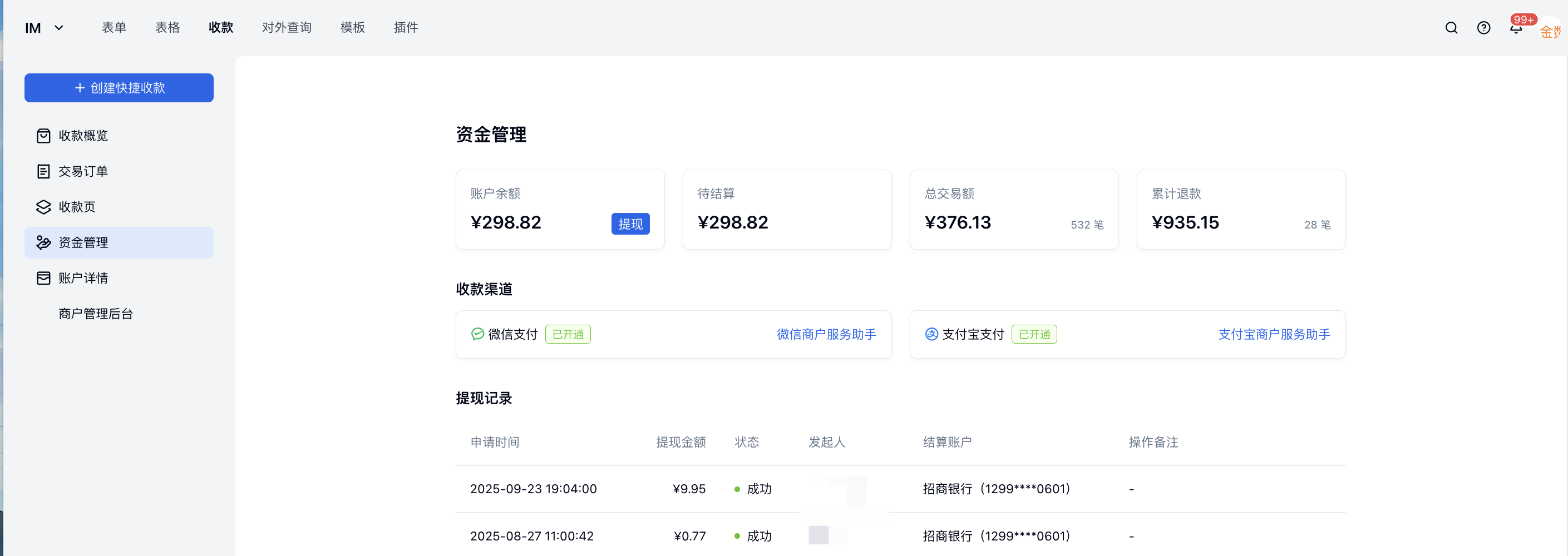Viewport: 1568px width, 556px height.
Task: Switch to the 收款 tab
Action: (x=221, y=27)
